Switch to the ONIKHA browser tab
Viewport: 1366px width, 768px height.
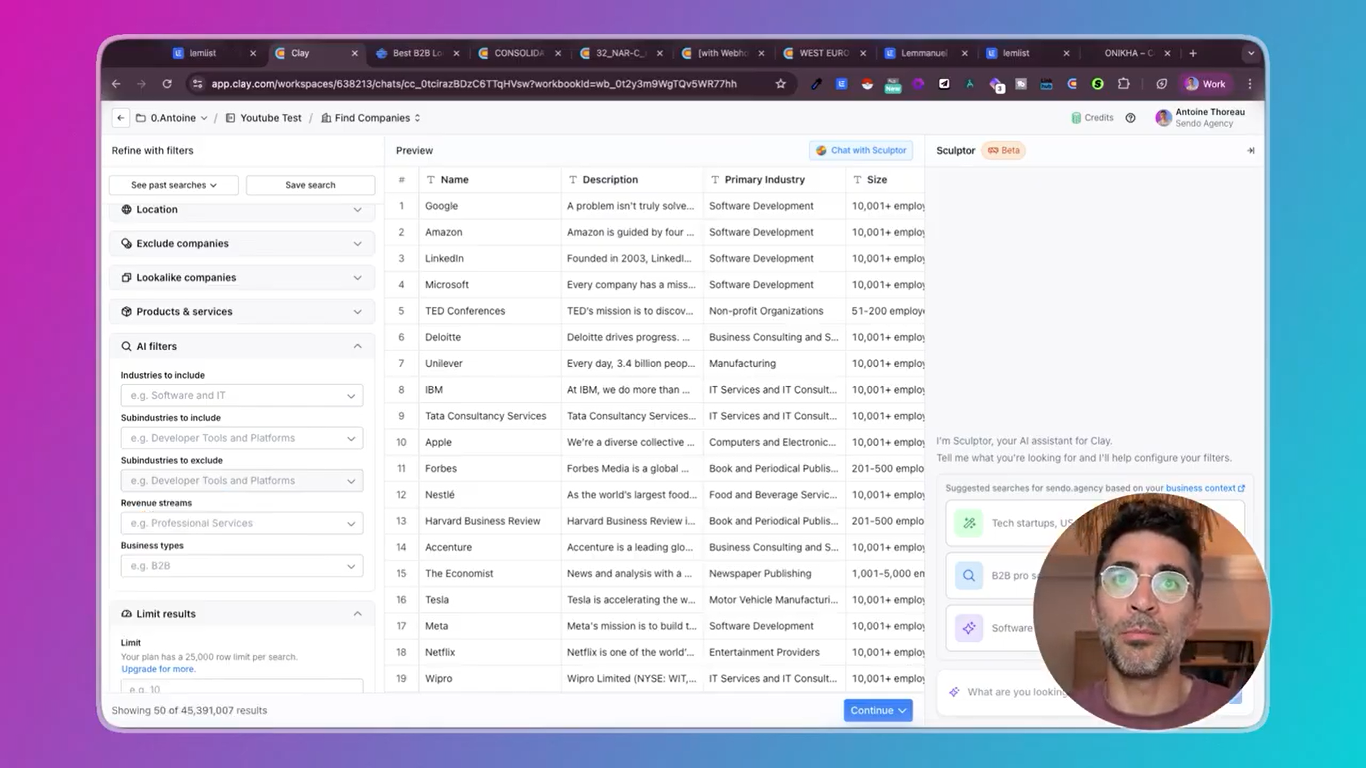pos(1129,53)
